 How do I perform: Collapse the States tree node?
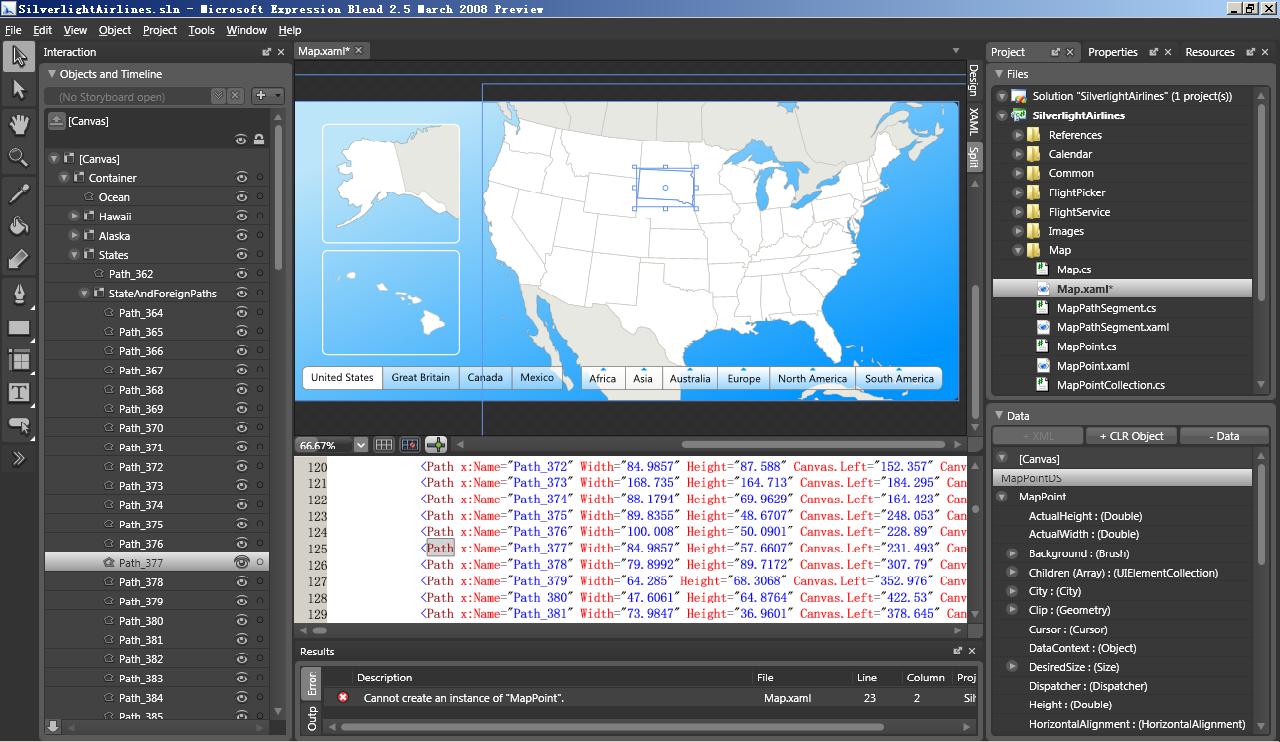click(x=74, y=255)
